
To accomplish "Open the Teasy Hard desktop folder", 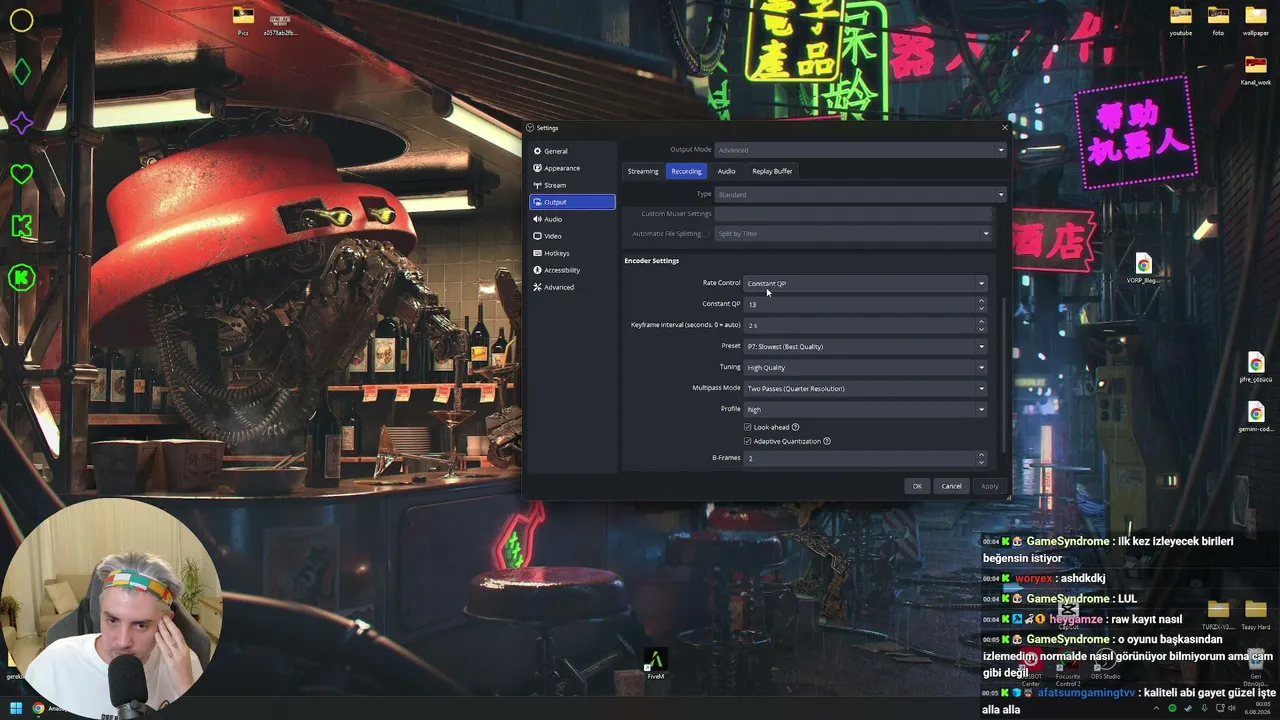I will (x=1255, y=612).
